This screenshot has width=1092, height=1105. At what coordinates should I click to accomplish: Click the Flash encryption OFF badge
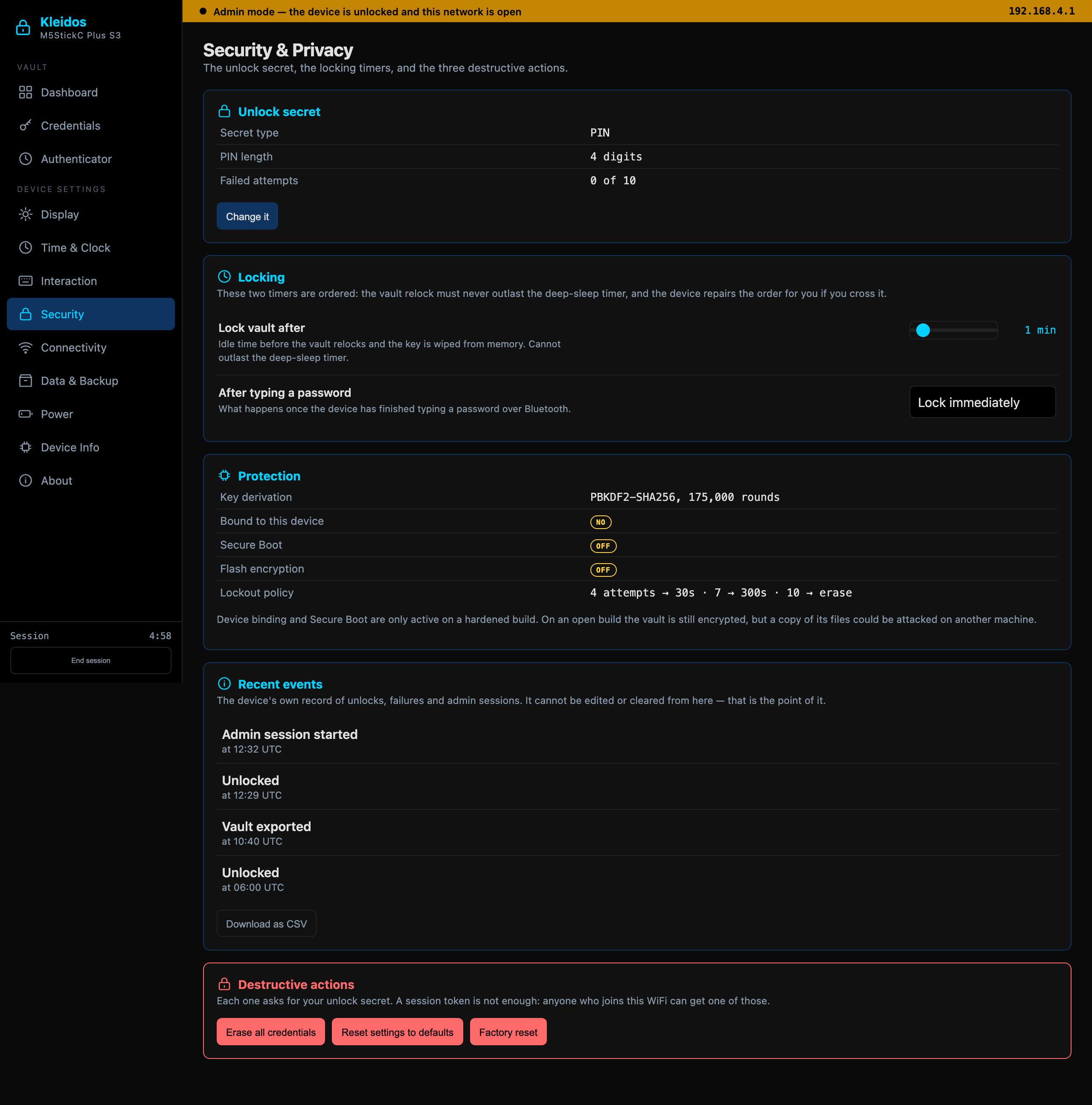[603, 570]
